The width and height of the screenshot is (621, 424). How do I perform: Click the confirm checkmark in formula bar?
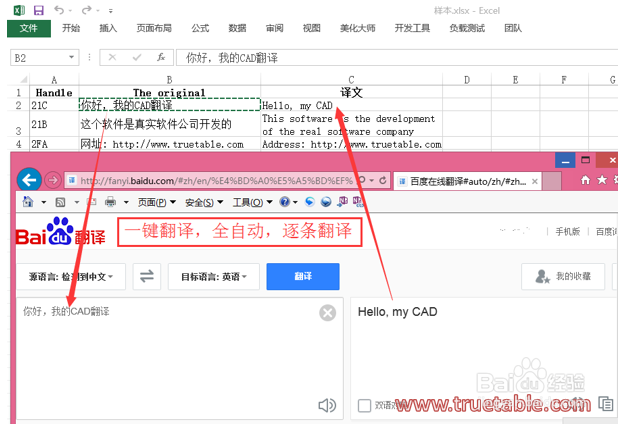tap(137, 57)
